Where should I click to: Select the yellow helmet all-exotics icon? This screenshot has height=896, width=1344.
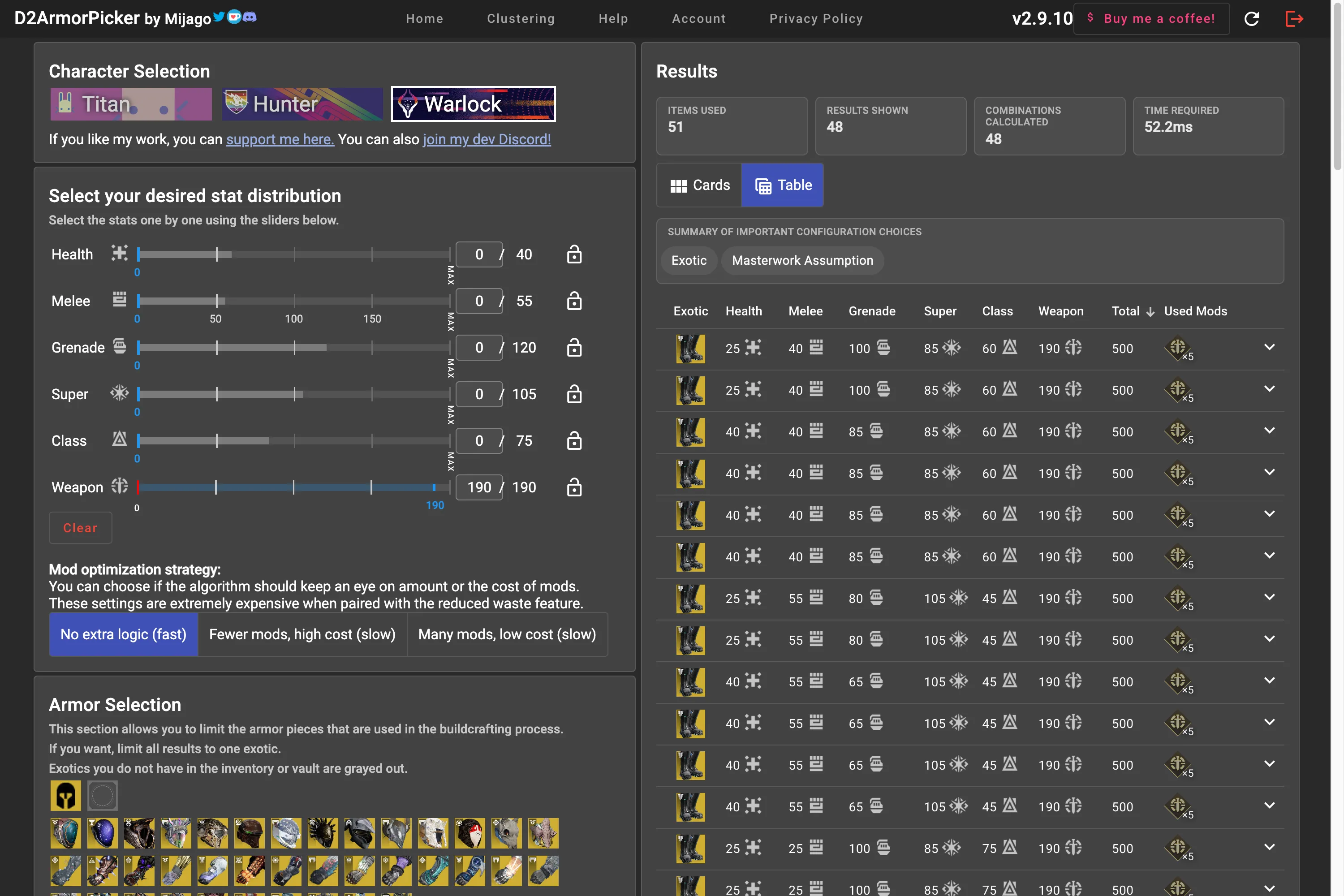(x=66, y=796)
